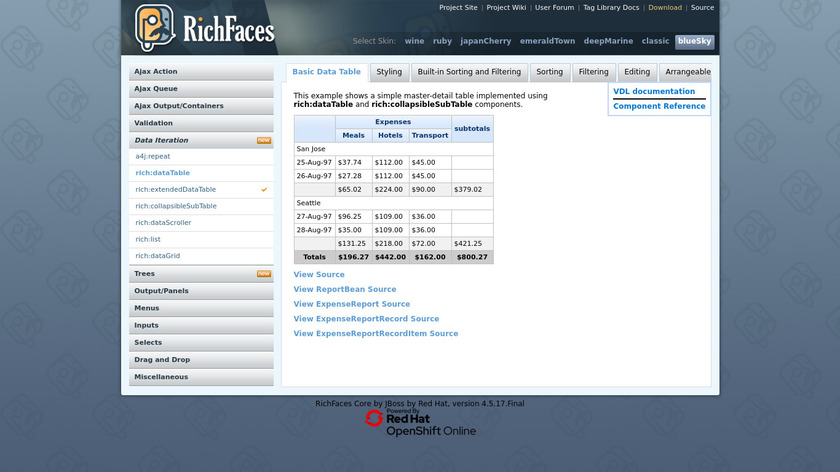
Task: Open VDL documentation link
Action: tap(654, 92)
